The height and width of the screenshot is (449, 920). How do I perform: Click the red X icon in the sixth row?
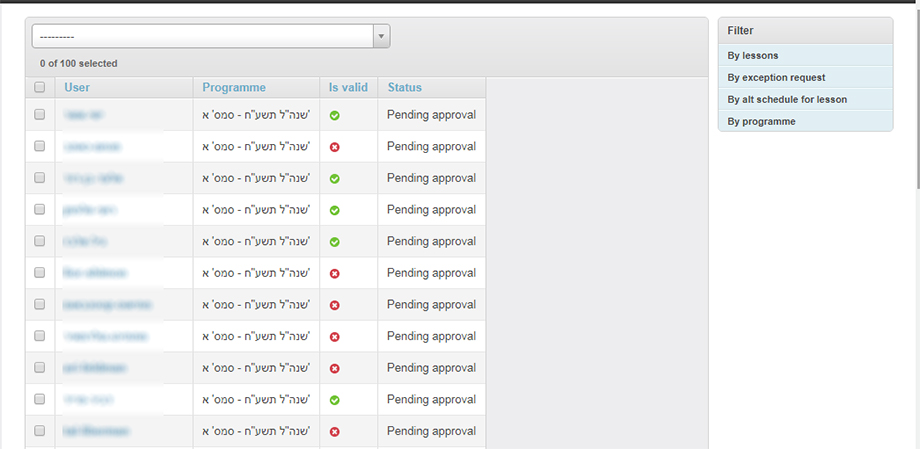pyautogui.click(x=334, y=273)
